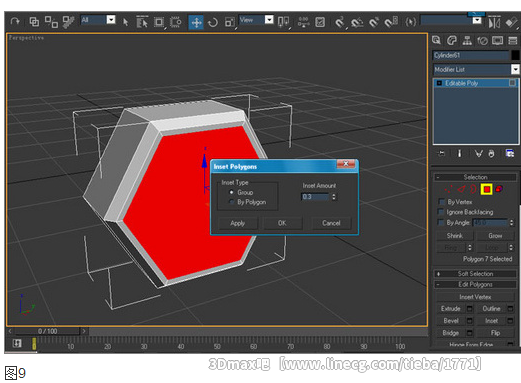Click the Mirror tool icon

(494, 23)
